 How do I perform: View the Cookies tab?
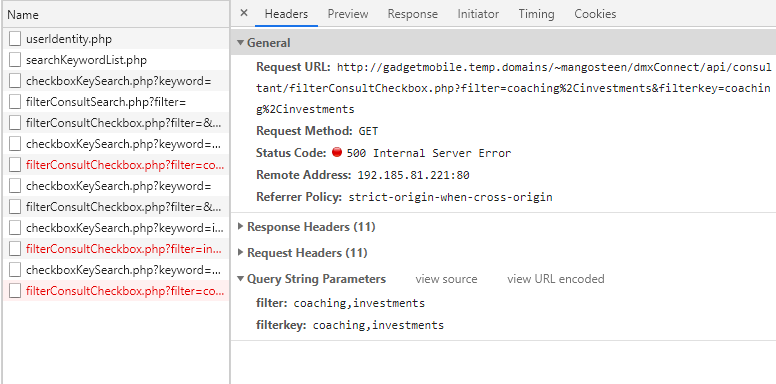[595, 14]
